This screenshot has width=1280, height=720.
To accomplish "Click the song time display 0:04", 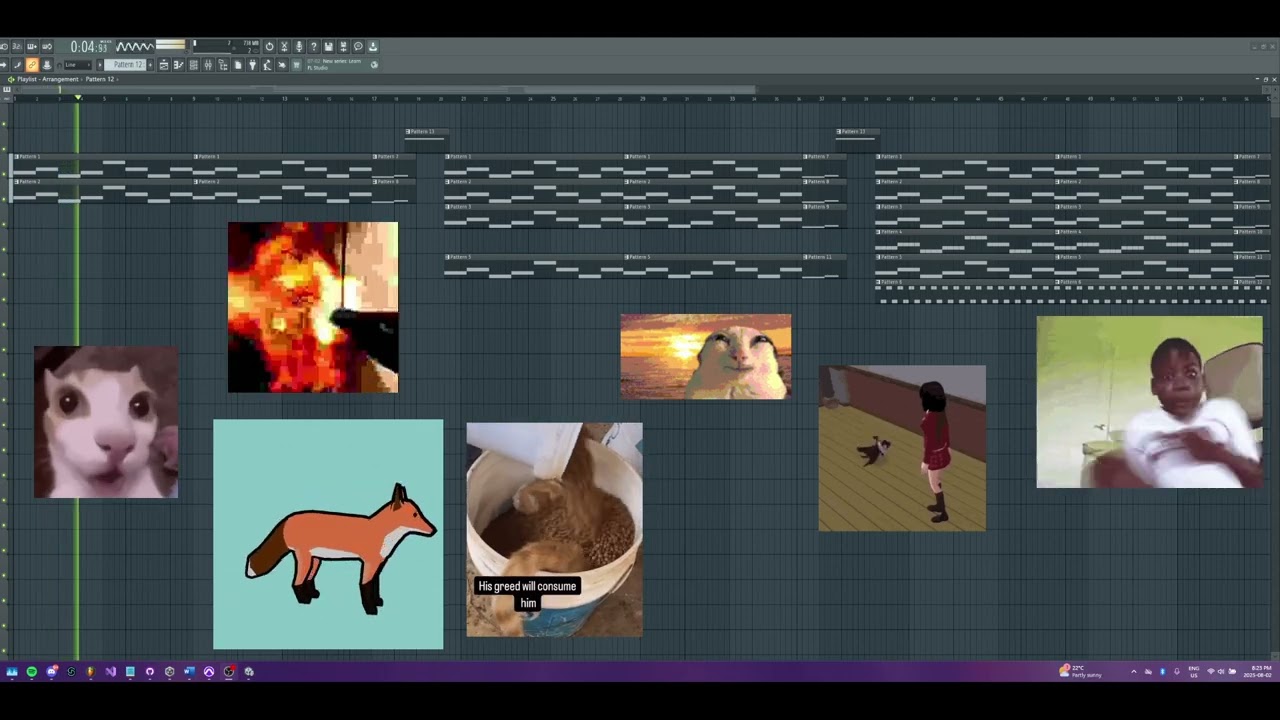I will click(89, 47).
